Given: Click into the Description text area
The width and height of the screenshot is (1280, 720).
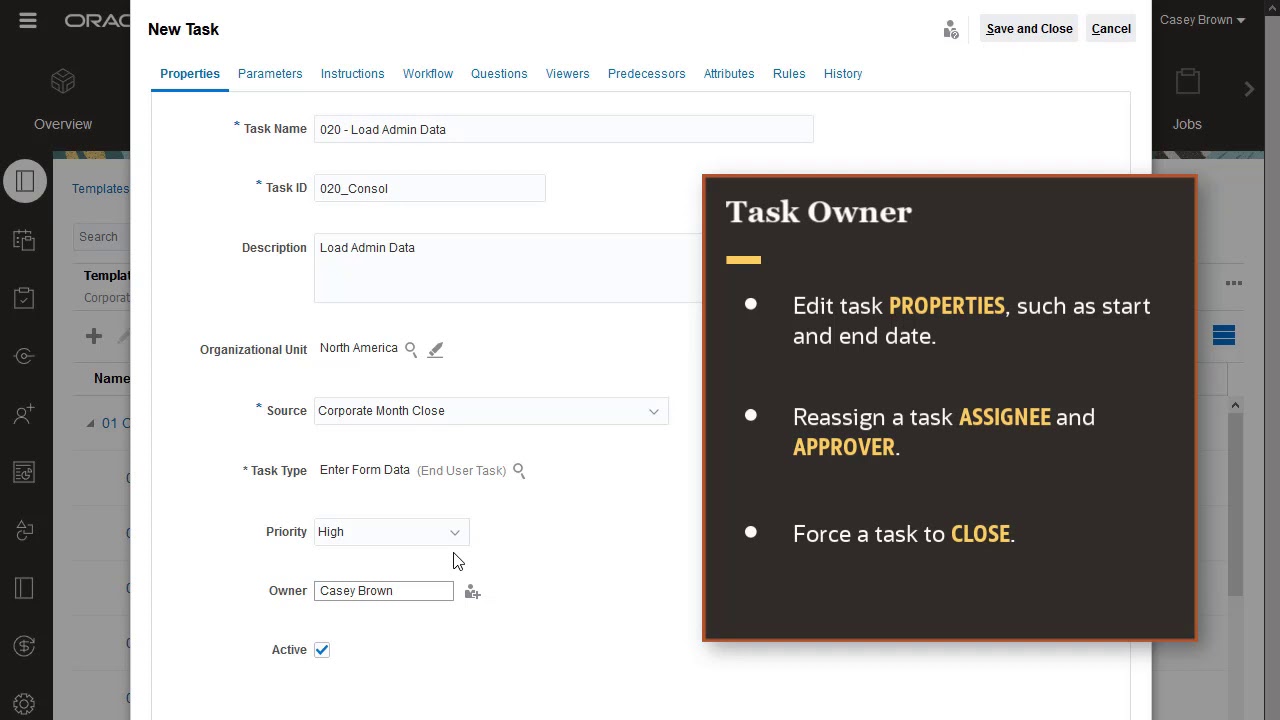Looking at the screenshot, I should click(508, 268).
